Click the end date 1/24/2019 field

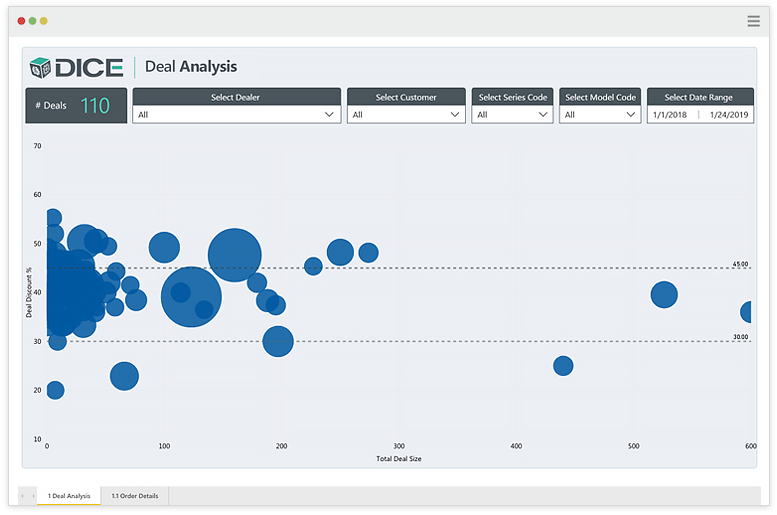[x=728, y=115]
